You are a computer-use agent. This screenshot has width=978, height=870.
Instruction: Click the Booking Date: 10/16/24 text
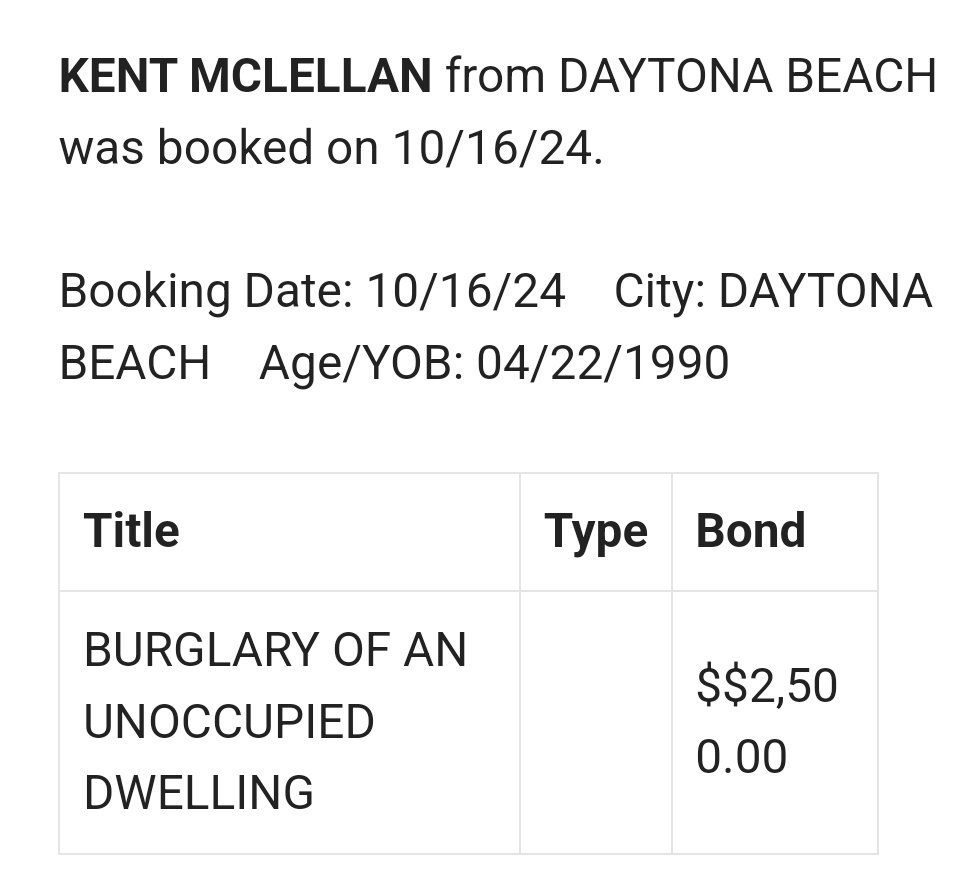[312, 292]
